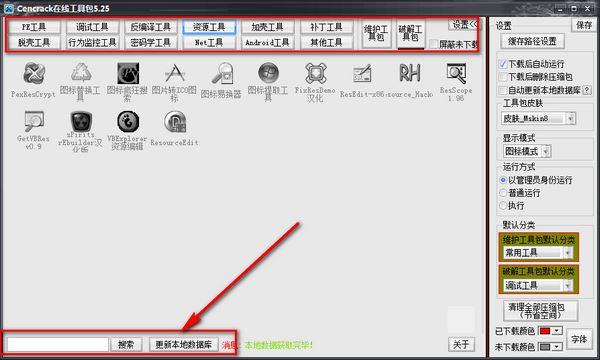Enable 下载后删除压缩包 checkbox
The height and width of the screenshot is (360, 600).
tap(503, 77)
